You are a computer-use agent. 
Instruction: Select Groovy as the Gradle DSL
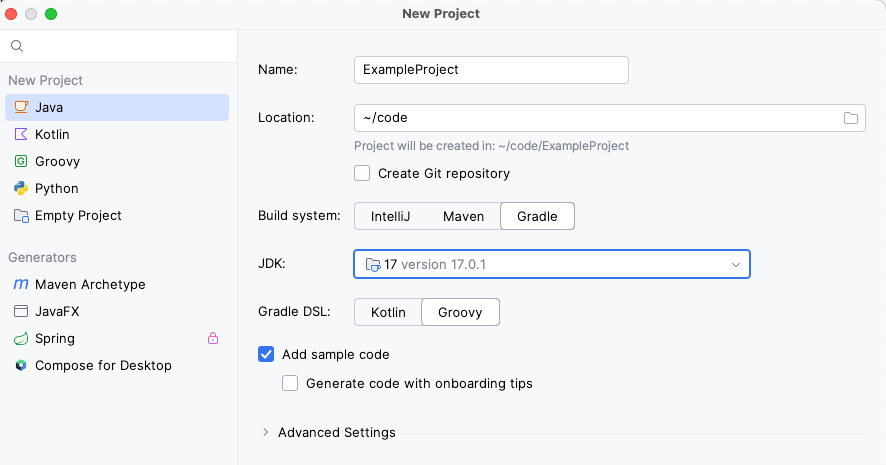click(460, 312)
